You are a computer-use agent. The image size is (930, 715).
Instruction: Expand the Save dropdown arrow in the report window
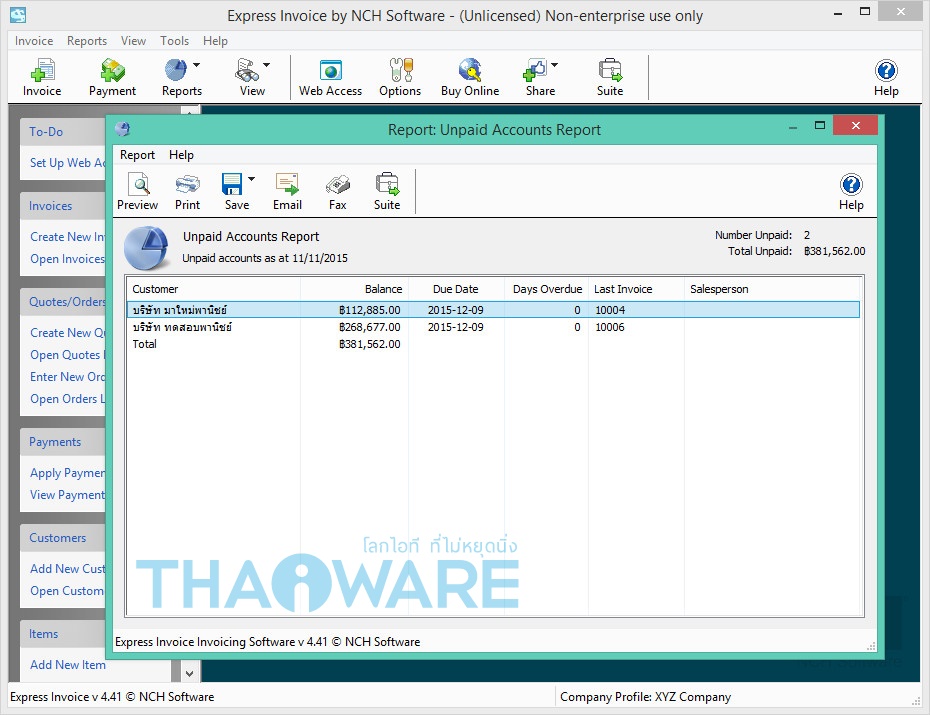251,178
